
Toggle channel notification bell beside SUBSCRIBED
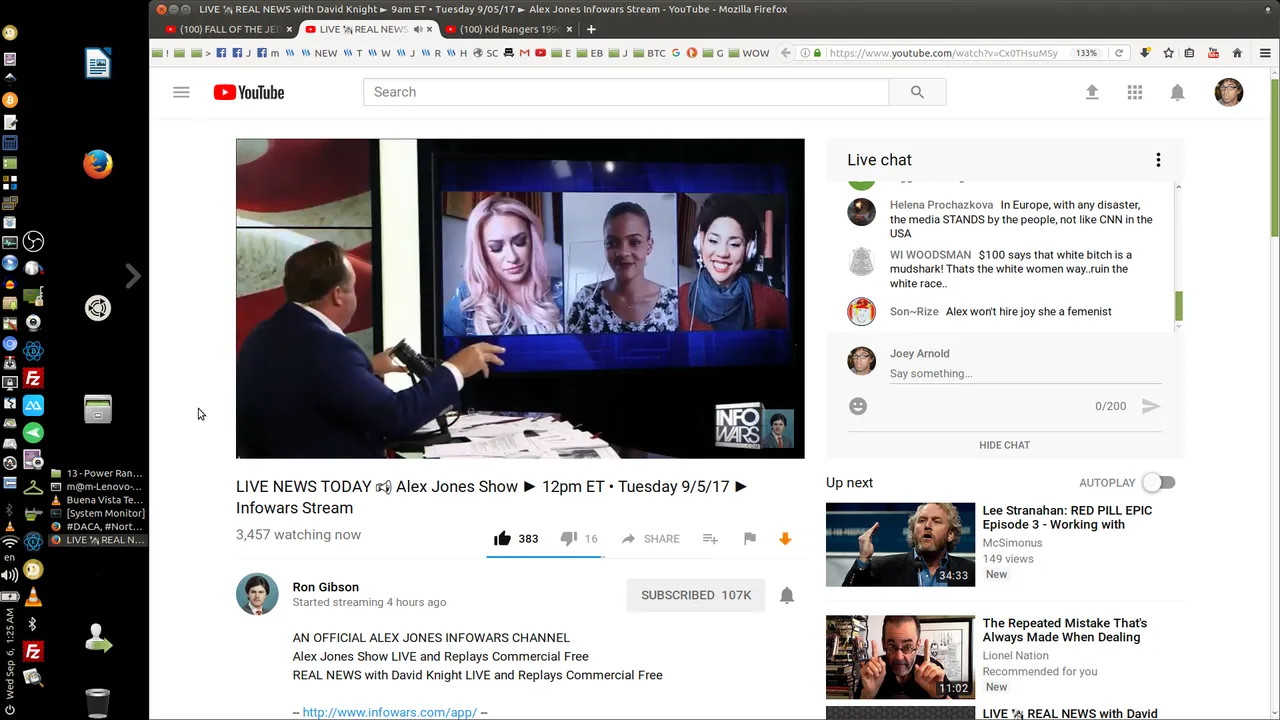(787, 595)
